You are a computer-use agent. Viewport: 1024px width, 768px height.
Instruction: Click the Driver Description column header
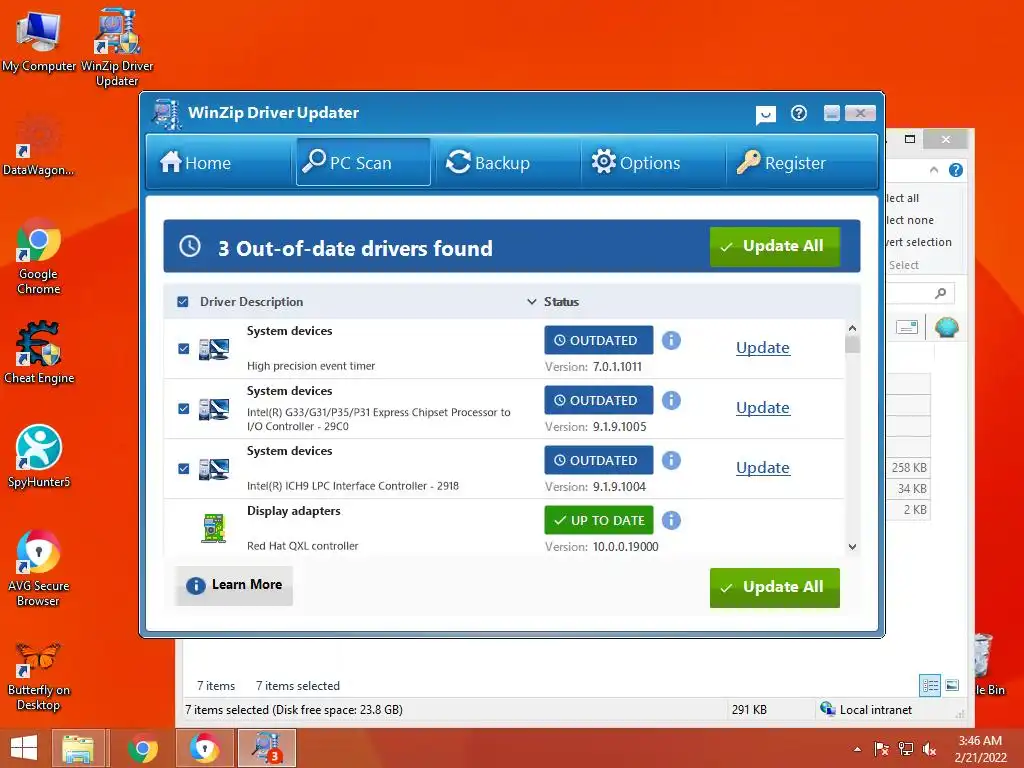[x=251, y=302]
